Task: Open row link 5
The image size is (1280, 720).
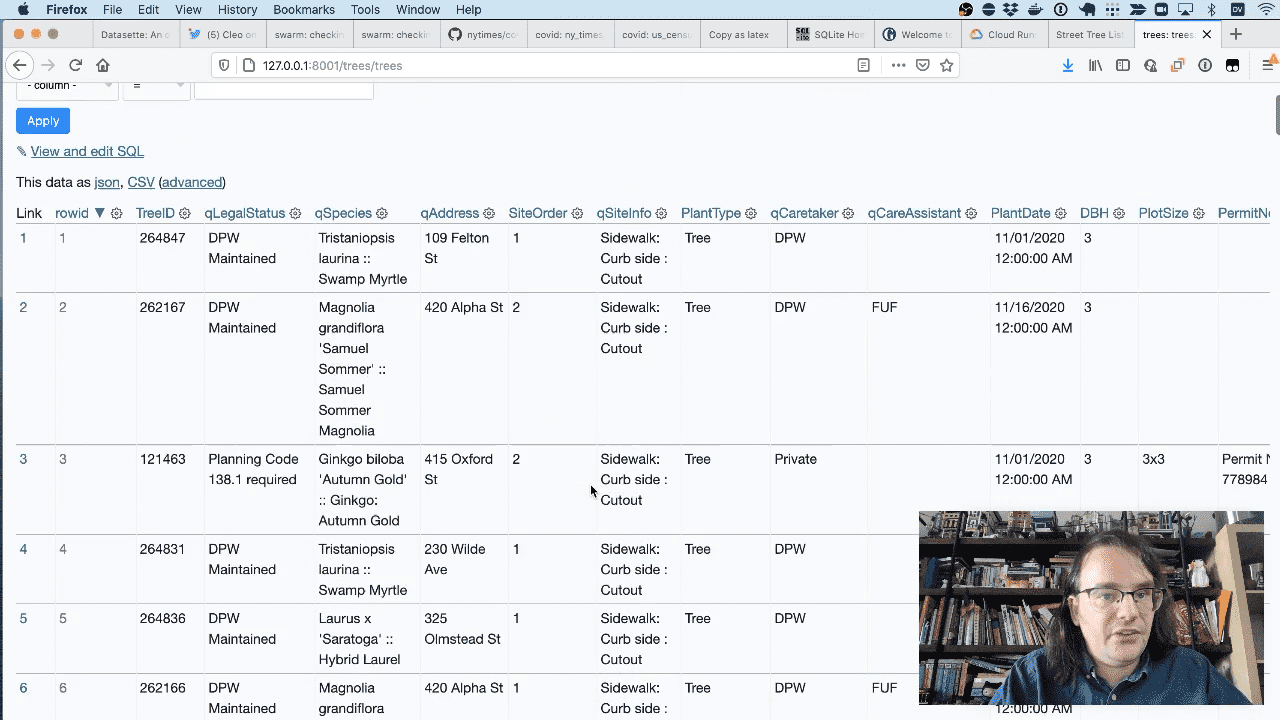Action: (x=24, y=619)
